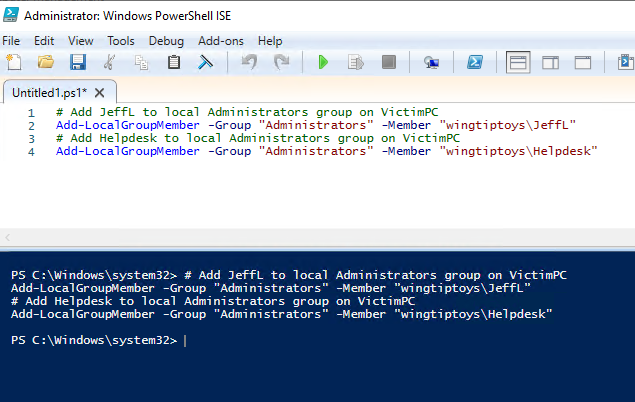Click "wingtiptoys\Helpdesk" string on line 4
The width and height of the screenshot is (635, 402).
518,151
